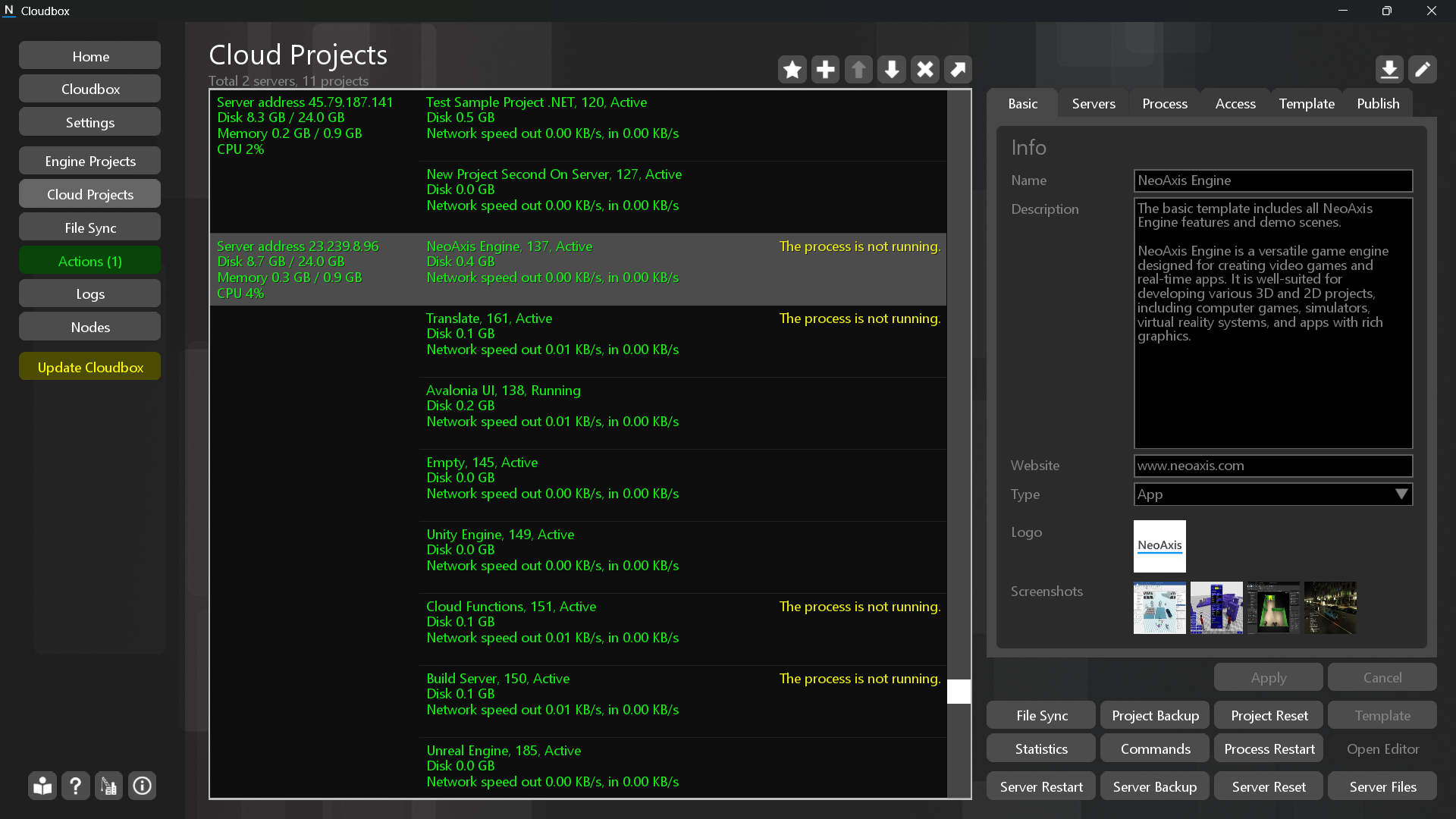Click the Server Backup button
The height and width of the screenshot is (819, 1456).
tap(1155, 786)
